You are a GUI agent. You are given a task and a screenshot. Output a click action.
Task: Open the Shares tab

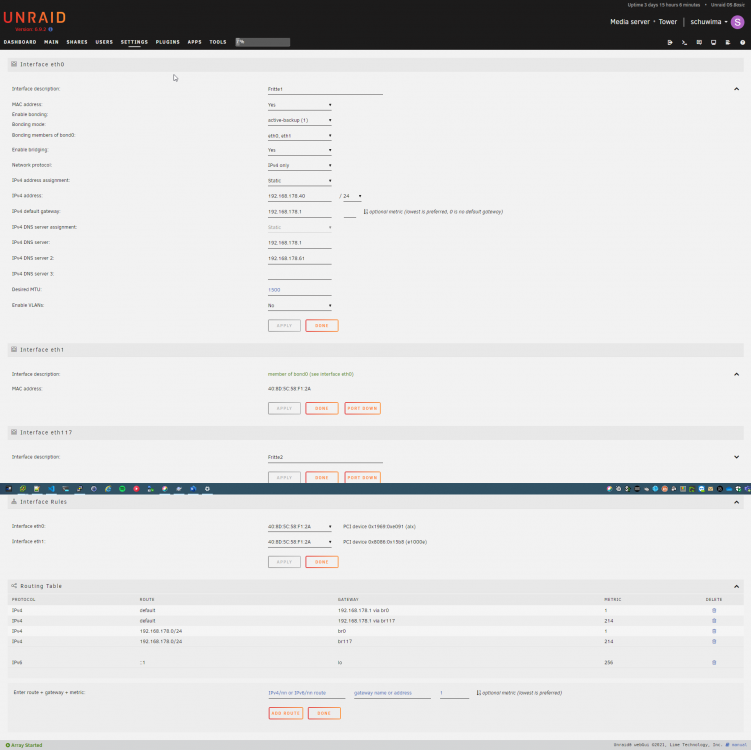[x=77, y=42]
